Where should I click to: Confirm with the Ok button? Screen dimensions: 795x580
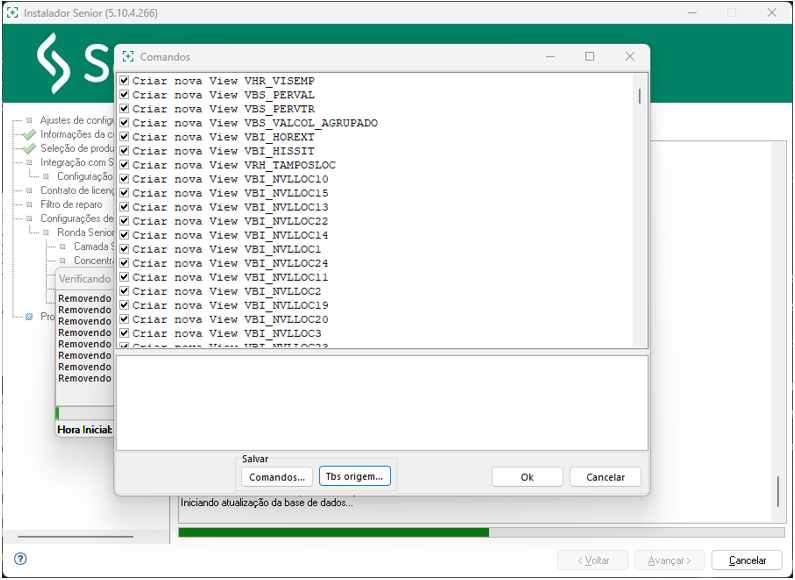pyautogui.click(x=527, y=477)
